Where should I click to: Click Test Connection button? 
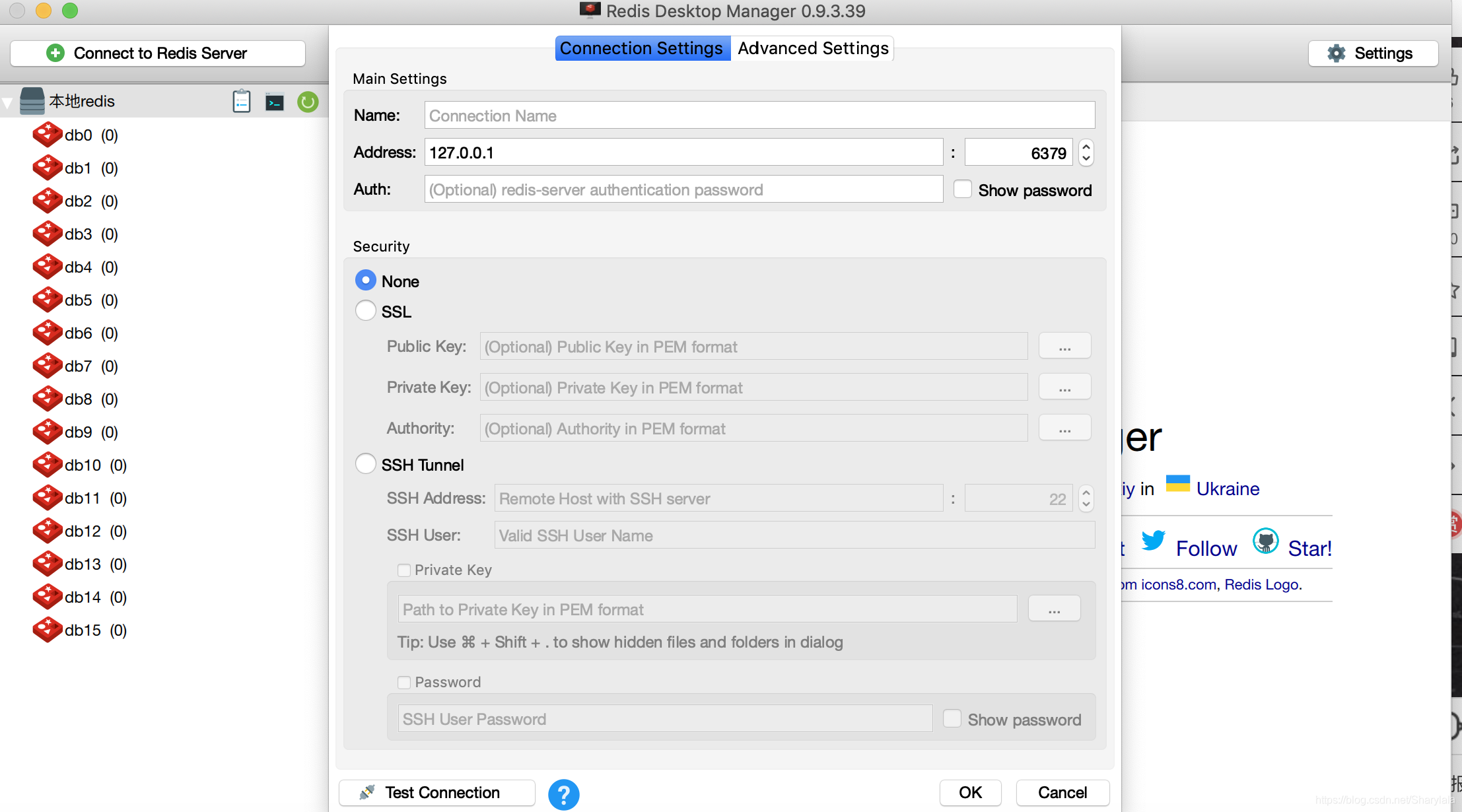tap(437, 793)
